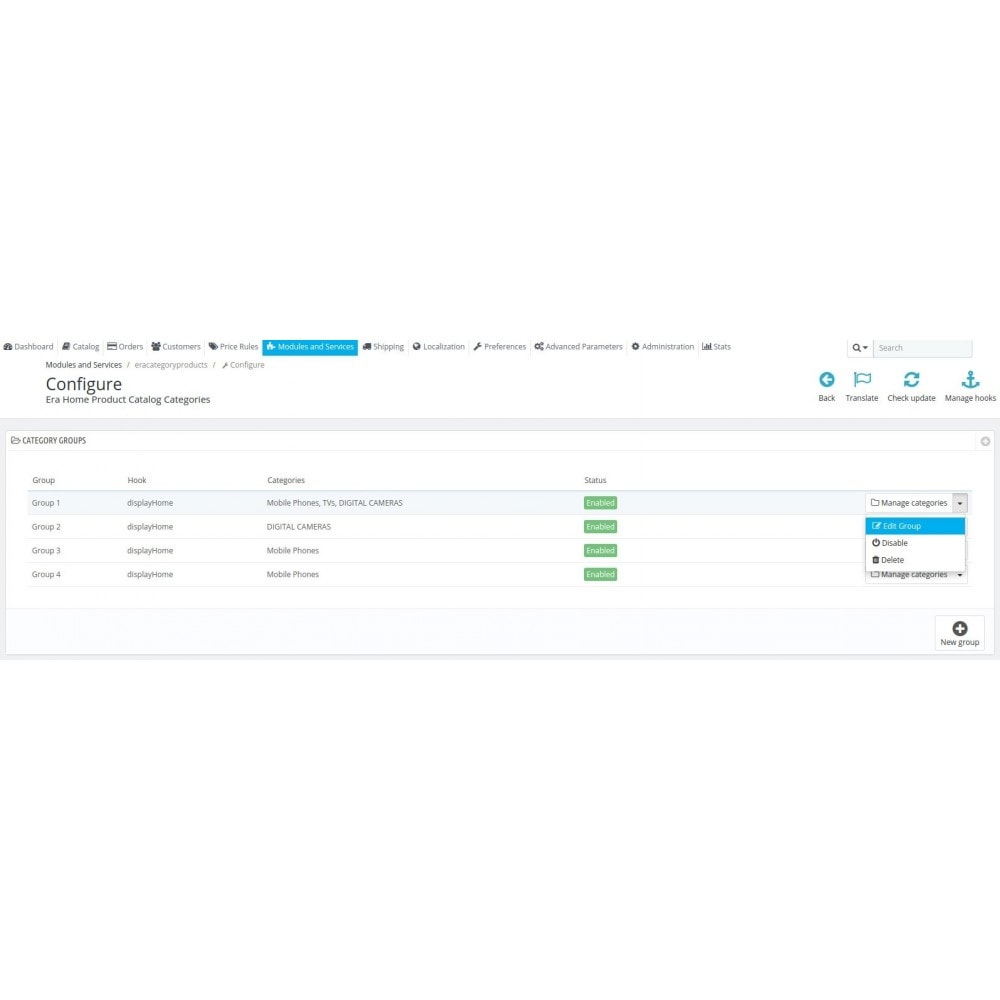Click the 'Group 3' cell

(46, 551)
